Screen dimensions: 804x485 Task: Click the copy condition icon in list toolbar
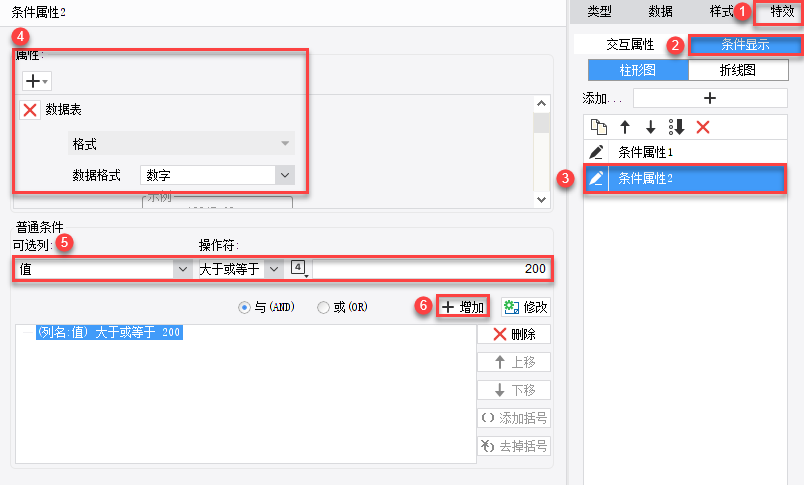coord(598,127)
